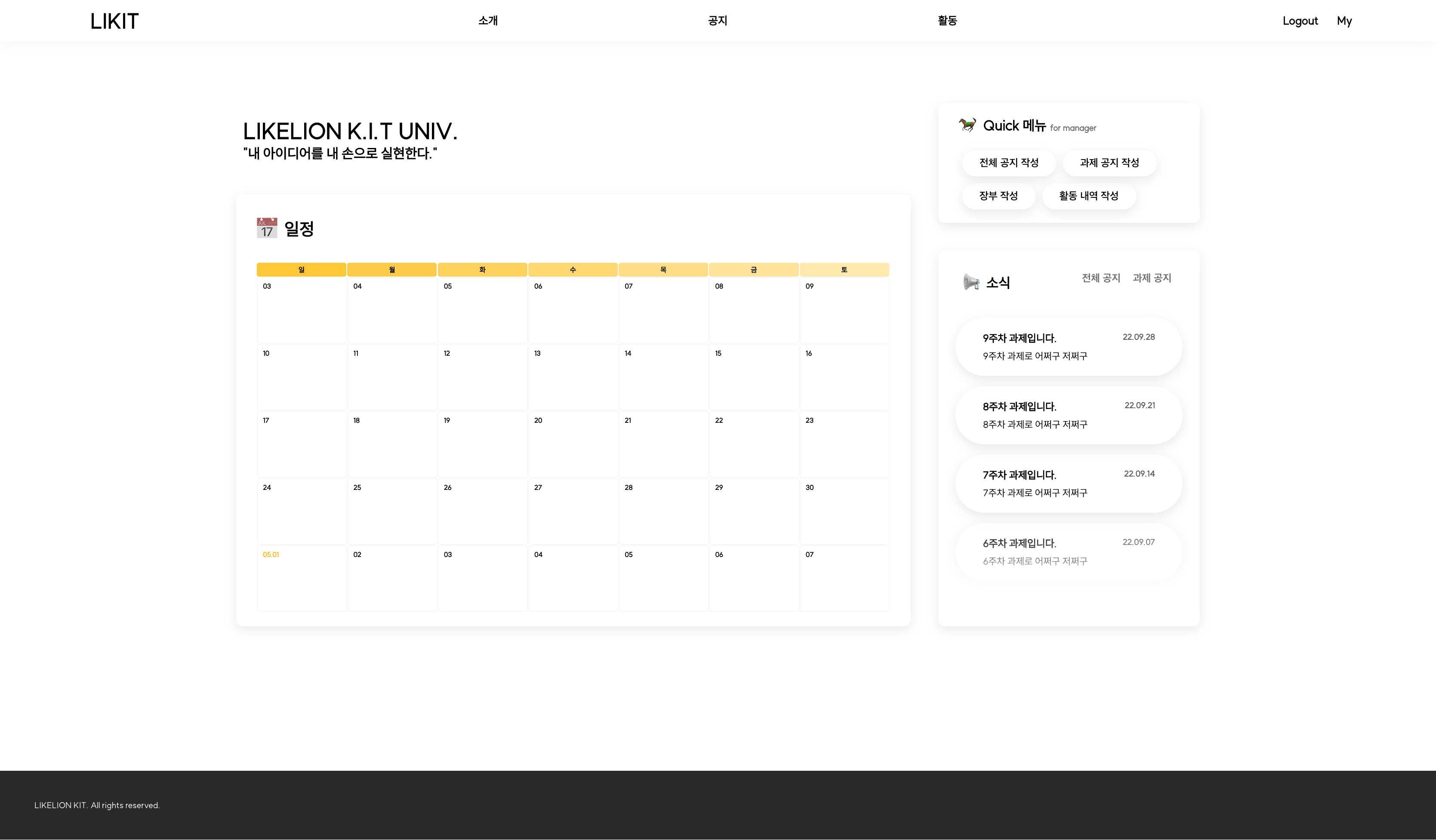Click the 과제 공지 작성 button
The height and width of the screenshot is (840, 1436).
(x=1109, y=163)
